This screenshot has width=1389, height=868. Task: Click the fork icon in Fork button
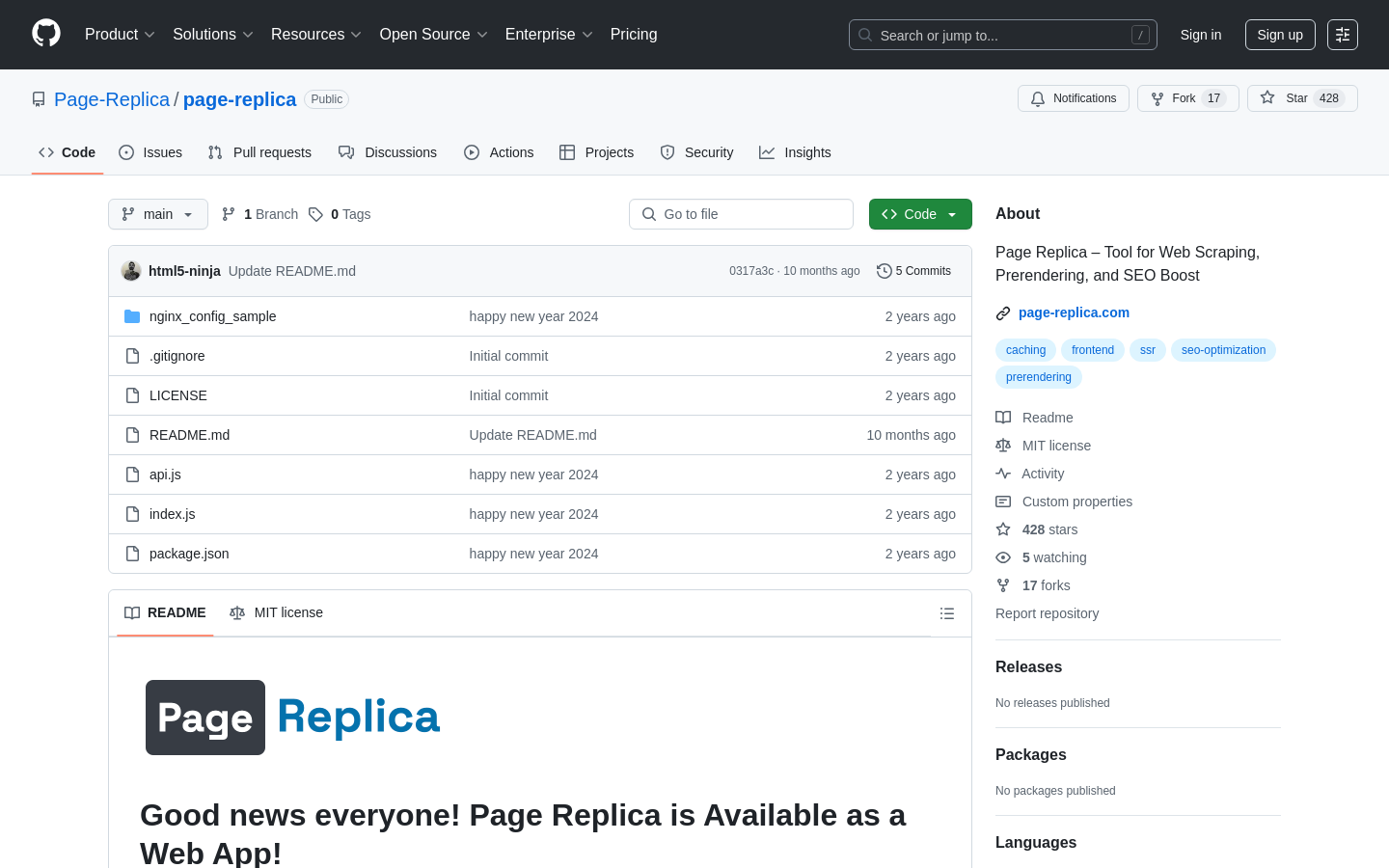1157,98
